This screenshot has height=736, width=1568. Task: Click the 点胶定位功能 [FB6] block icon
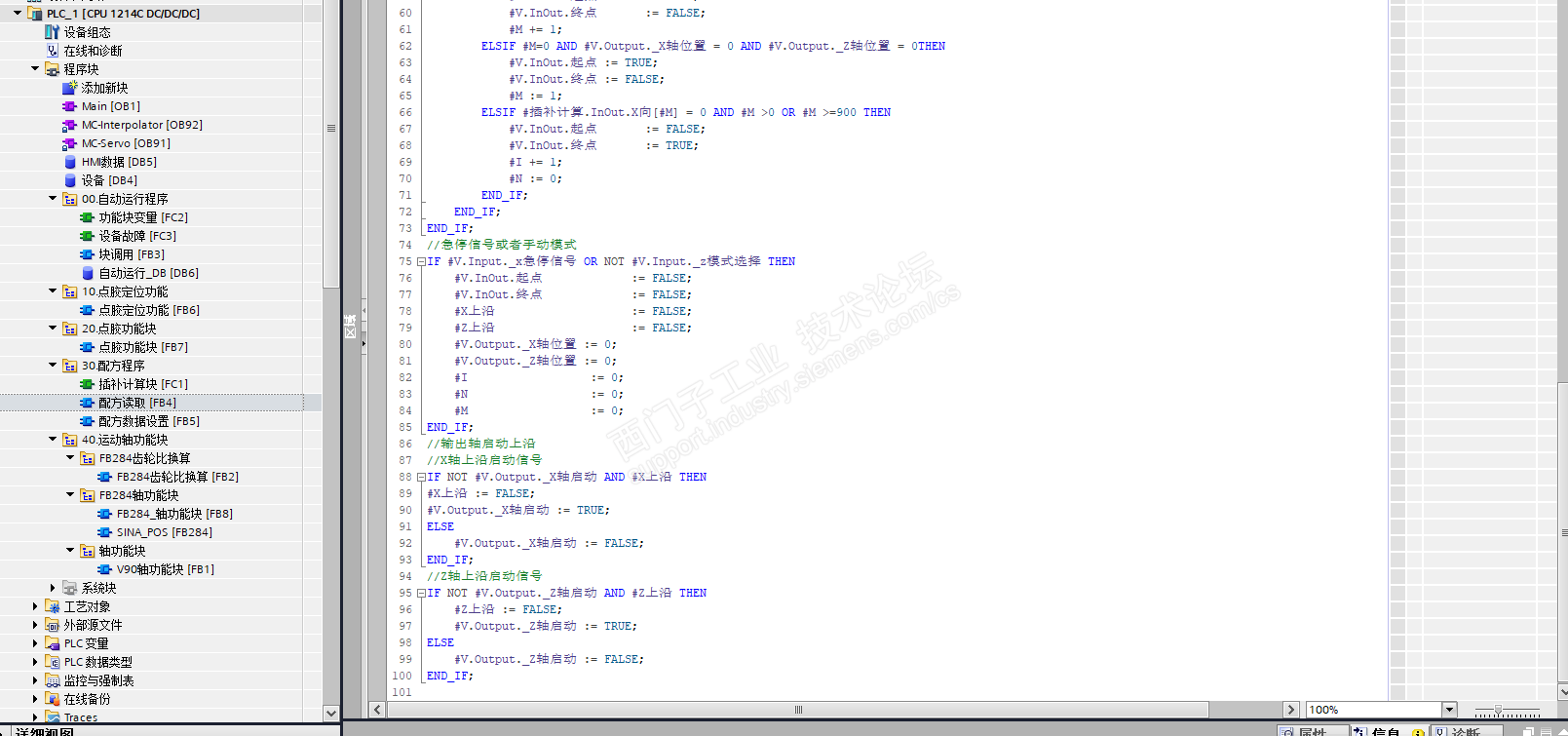(x=88, y=310)
